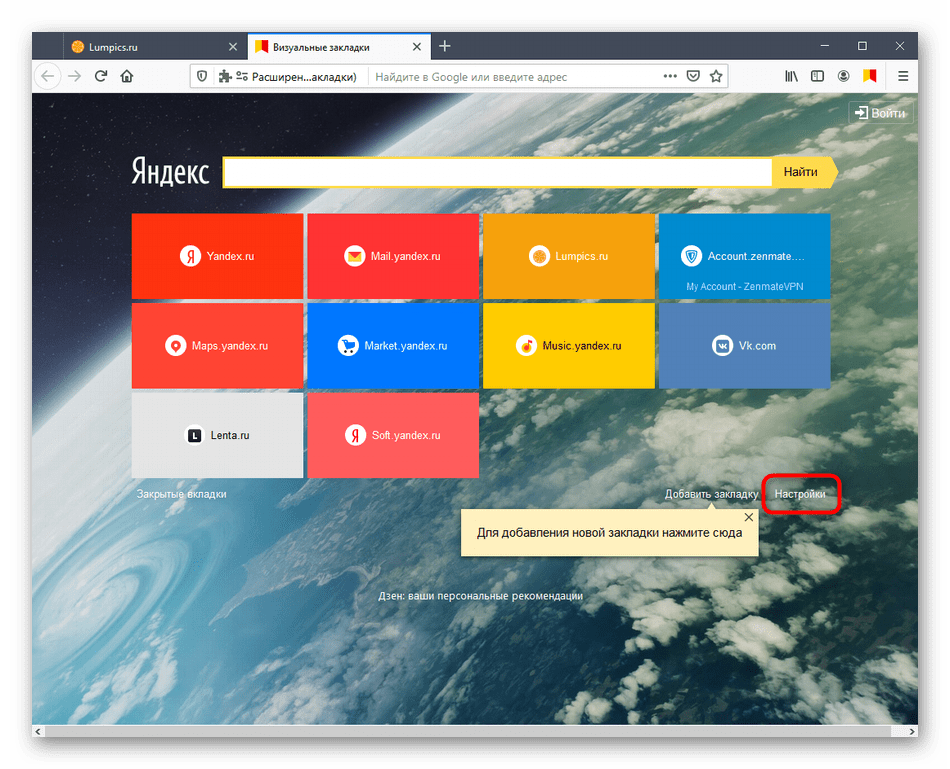Viewport: 950px width, 769px height.
Task: Close the Lumpics.ru tab
Action: pos(233,47)
